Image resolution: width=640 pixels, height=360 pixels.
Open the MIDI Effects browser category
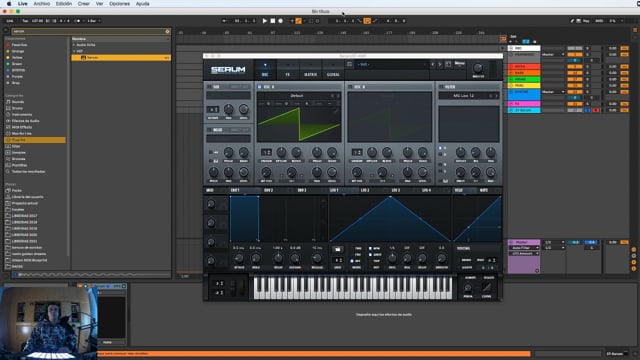(22, 127)
